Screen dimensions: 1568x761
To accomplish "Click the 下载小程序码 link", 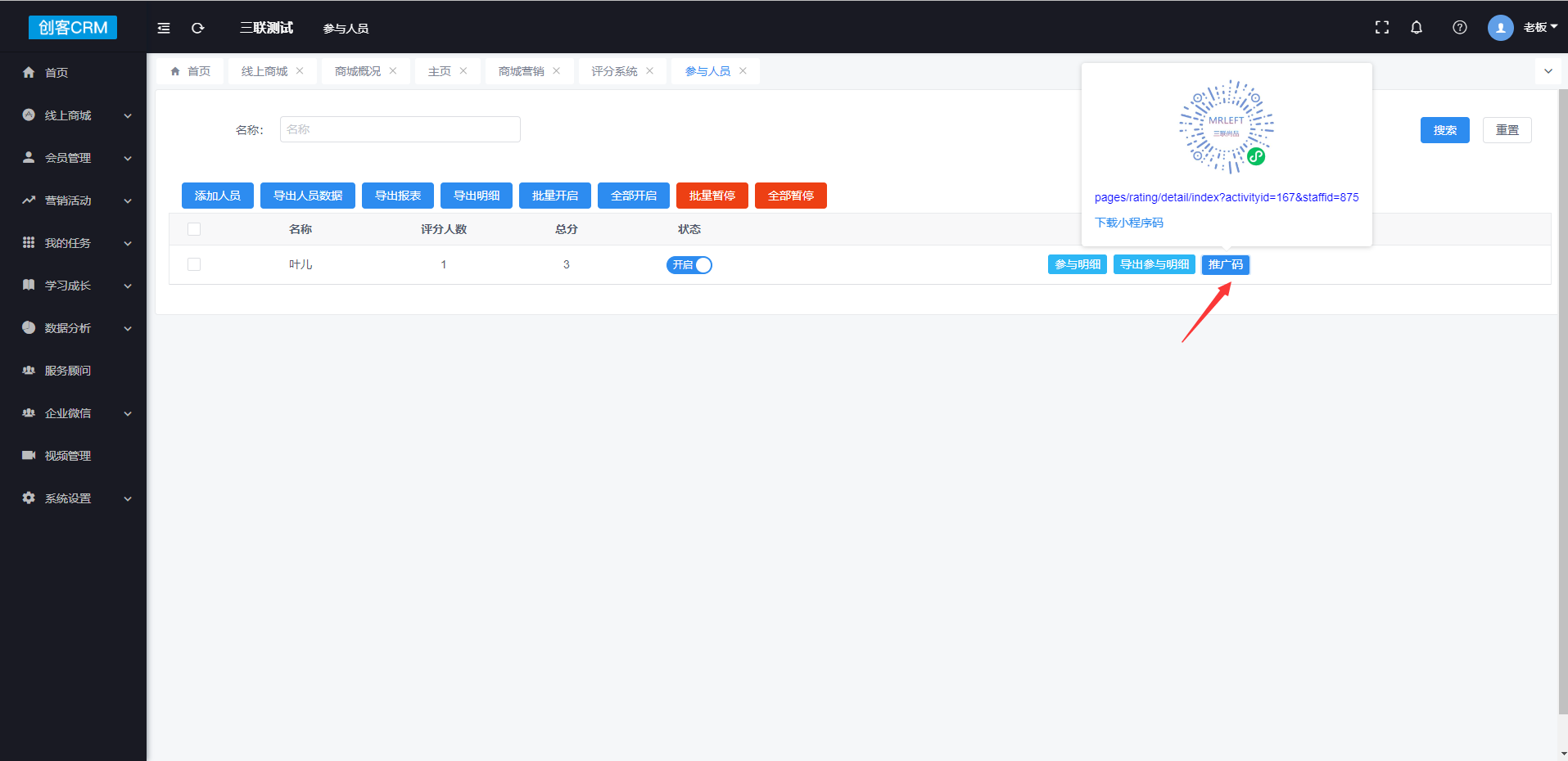I will 1129,223.
